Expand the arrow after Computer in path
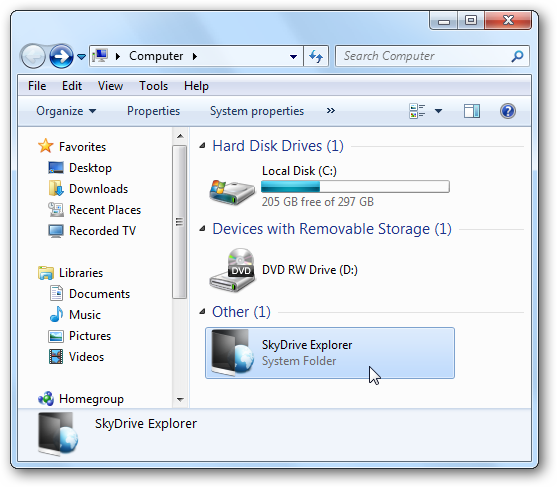Screen dimensions: 557x487 tap(195, 56)
